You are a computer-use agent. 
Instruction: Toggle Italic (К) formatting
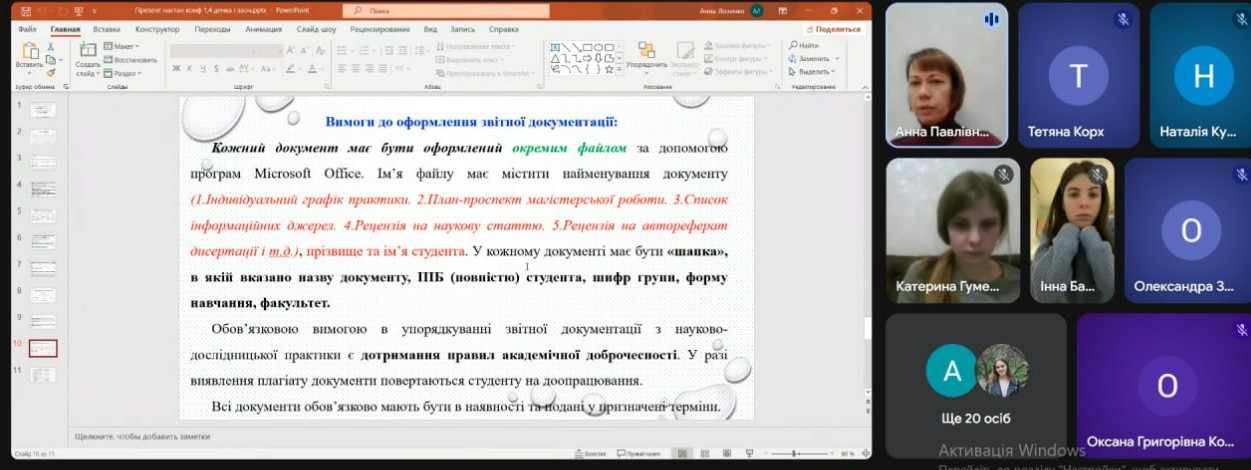[189, 69]
